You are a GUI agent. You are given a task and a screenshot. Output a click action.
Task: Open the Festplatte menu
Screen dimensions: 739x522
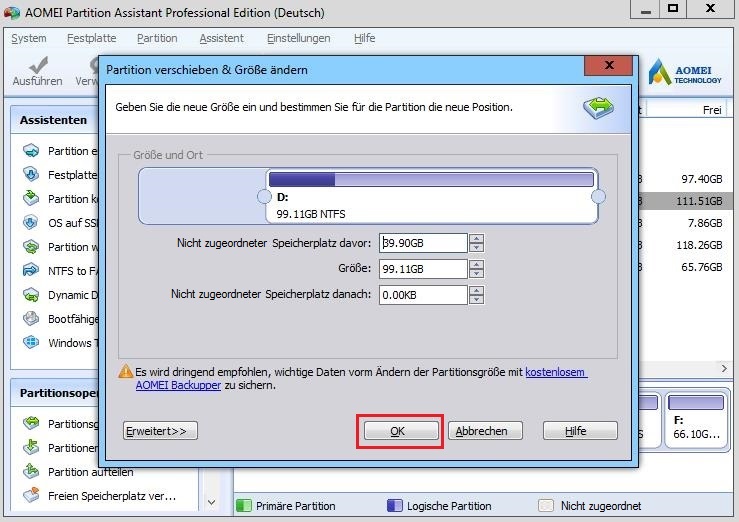[91, 38]
